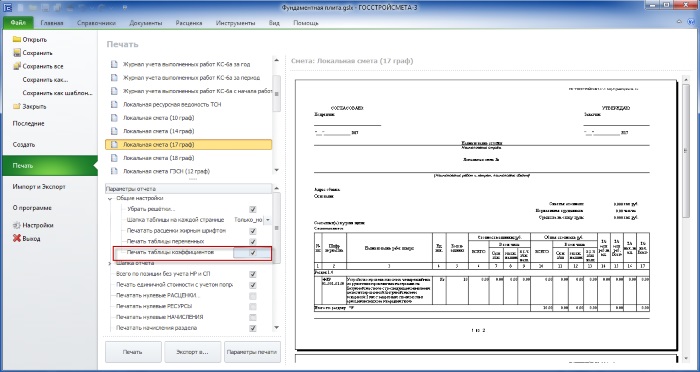Toggle the Убрать решётки checkbox
Image resolution: width=700 pixels, height=372 pixels.
(253, 209)
